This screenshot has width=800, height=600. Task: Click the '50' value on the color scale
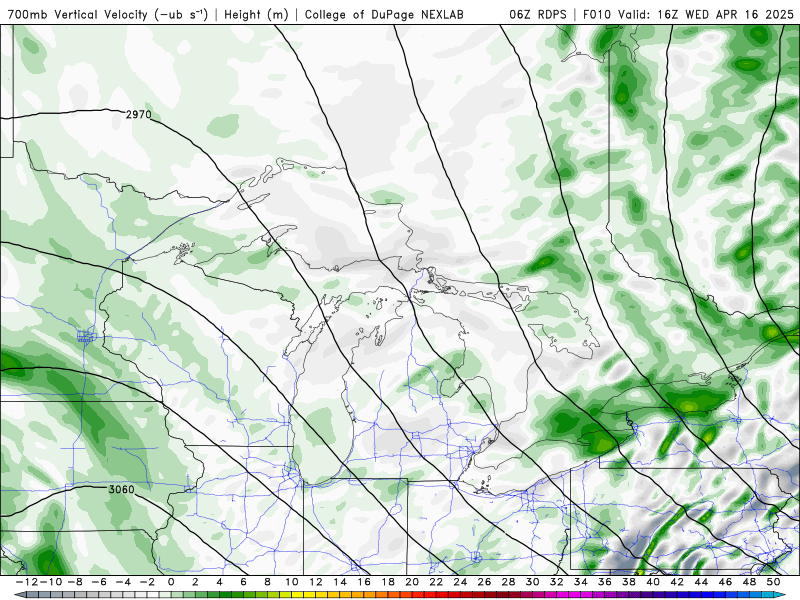(773, 582)
